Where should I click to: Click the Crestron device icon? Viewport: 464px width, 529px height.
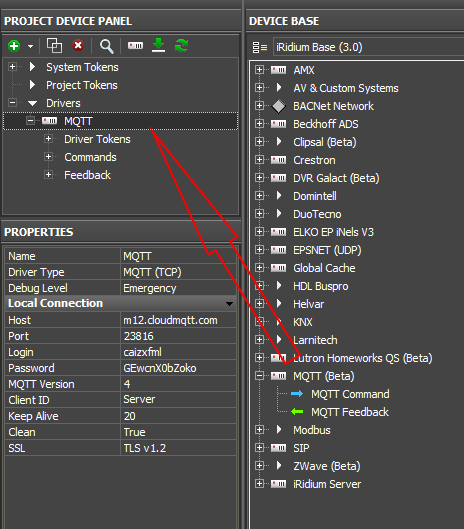[x=278, y=160]
